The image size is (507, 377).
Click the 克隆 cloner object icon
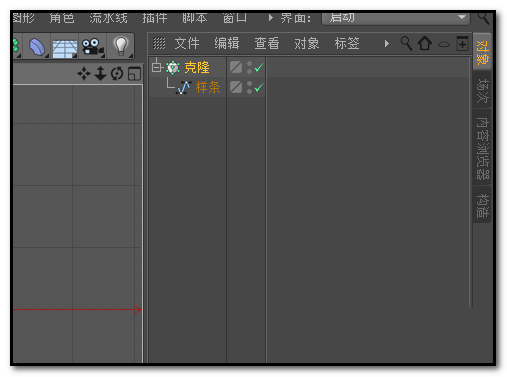click(x=173, y=68)
